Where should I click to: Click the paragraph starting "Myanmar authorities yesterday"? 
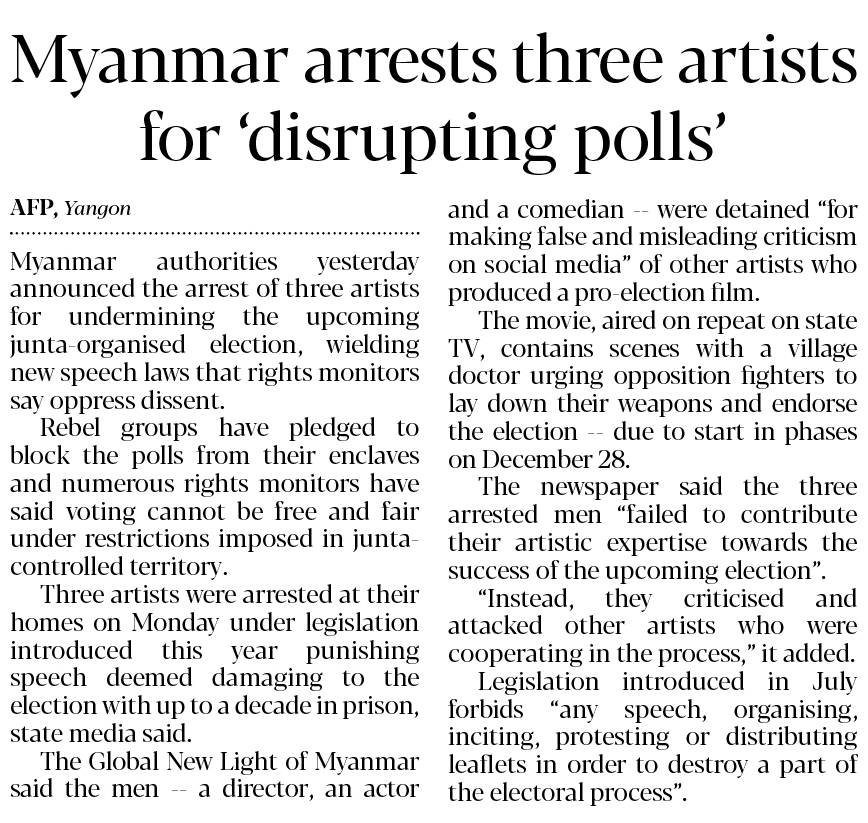click(214, 330)
